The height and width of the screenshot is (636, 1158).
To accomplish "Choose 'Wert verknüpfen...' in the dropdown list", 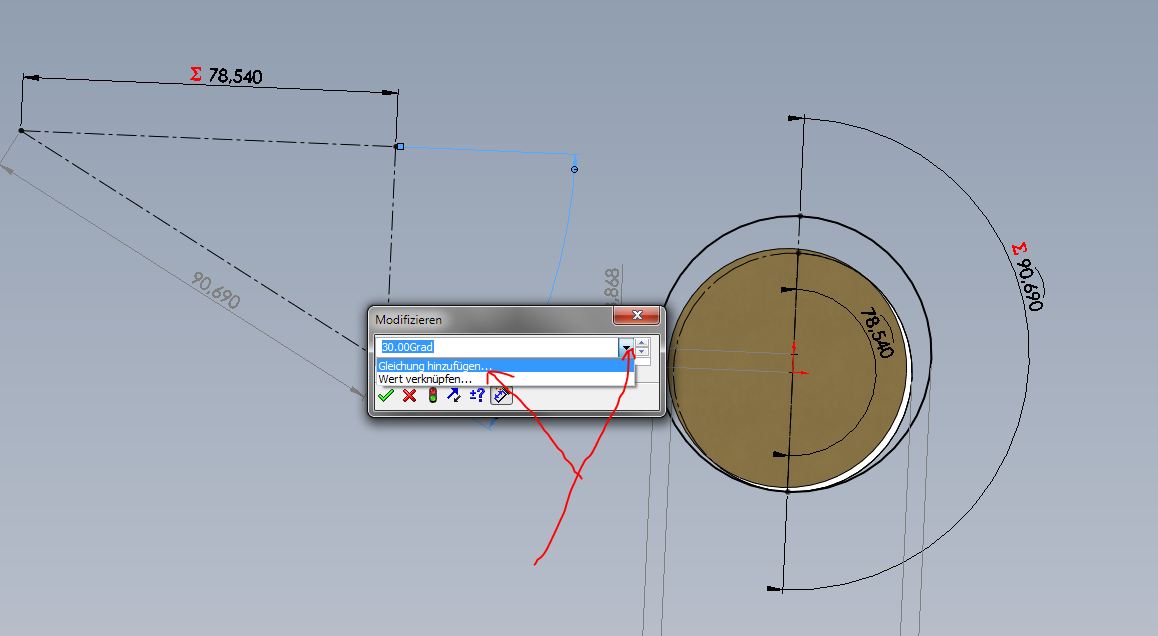I will click(x=505, y=379).
